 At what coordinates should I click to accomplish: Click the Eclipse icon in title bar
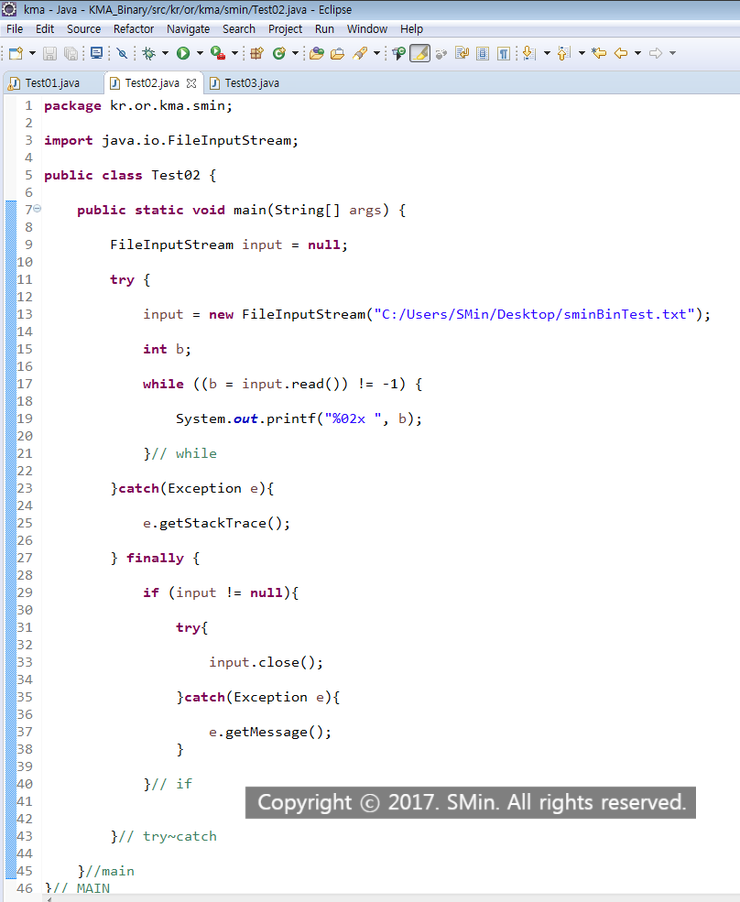(9, 9)
